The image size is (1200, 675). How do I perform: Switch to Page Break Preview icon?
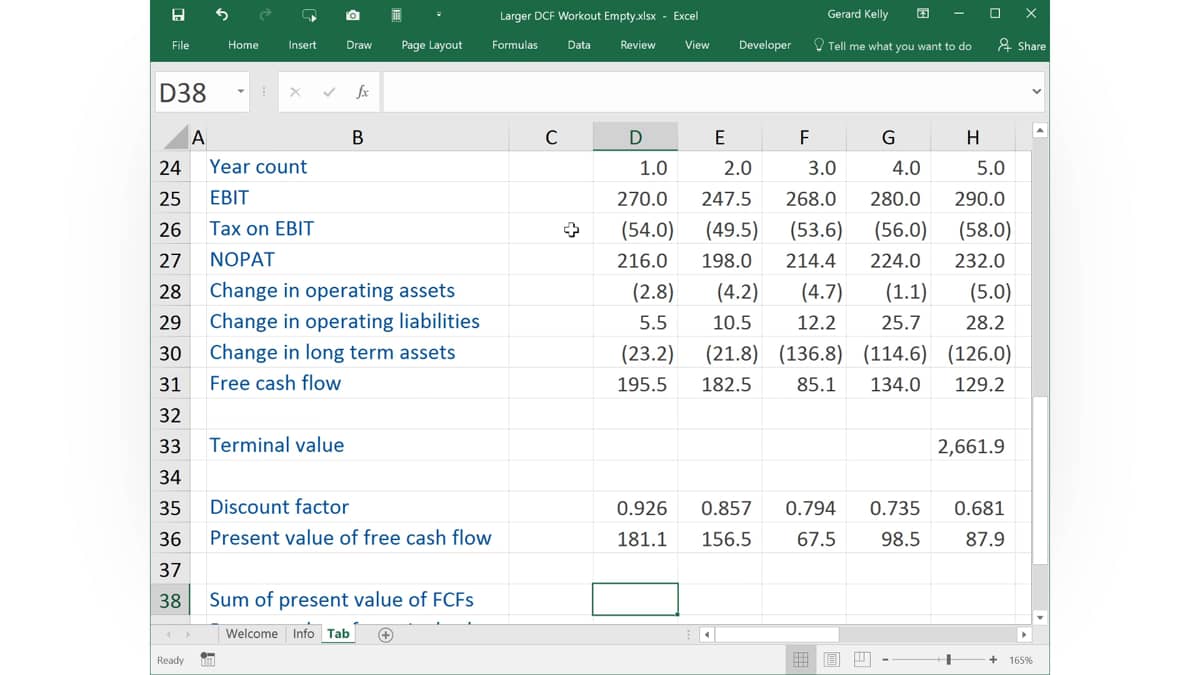coord(862,659)
